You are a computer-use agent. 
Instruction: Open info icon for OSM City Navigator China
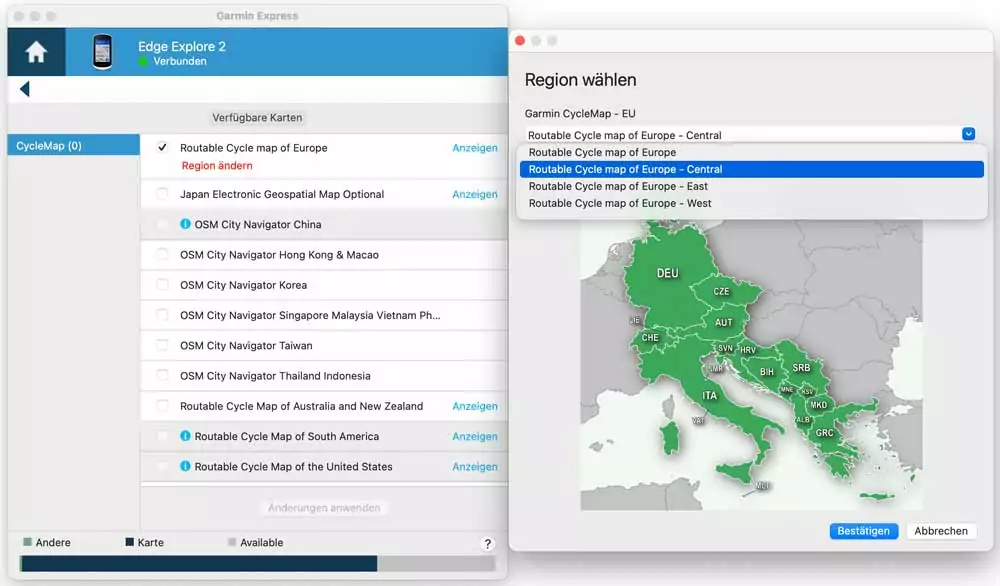185,224
